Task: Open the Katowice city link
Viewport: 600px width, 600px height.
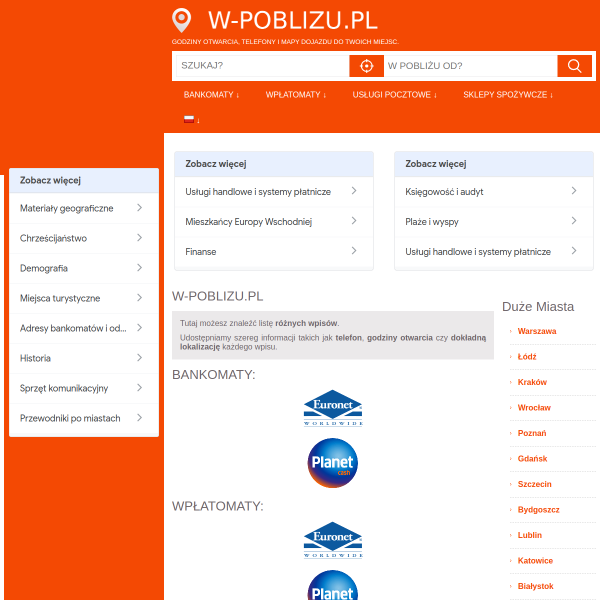Action: coord(535,561)
